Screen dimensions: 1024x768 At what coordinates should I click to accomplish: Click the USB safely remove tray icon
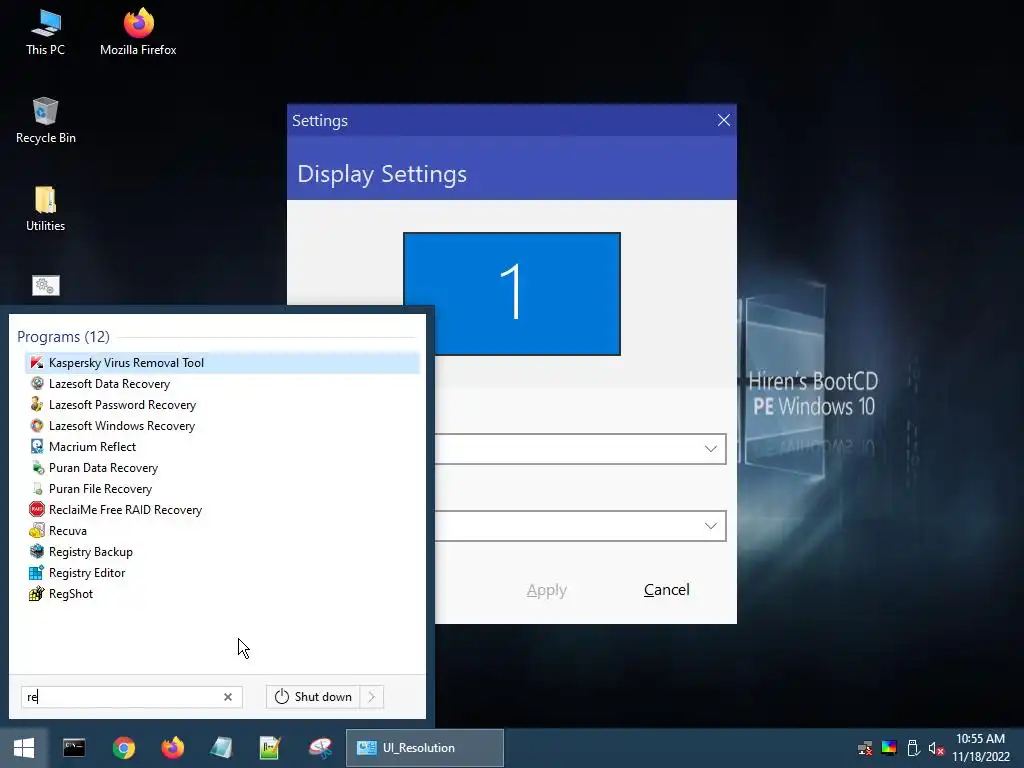point(913,748)
